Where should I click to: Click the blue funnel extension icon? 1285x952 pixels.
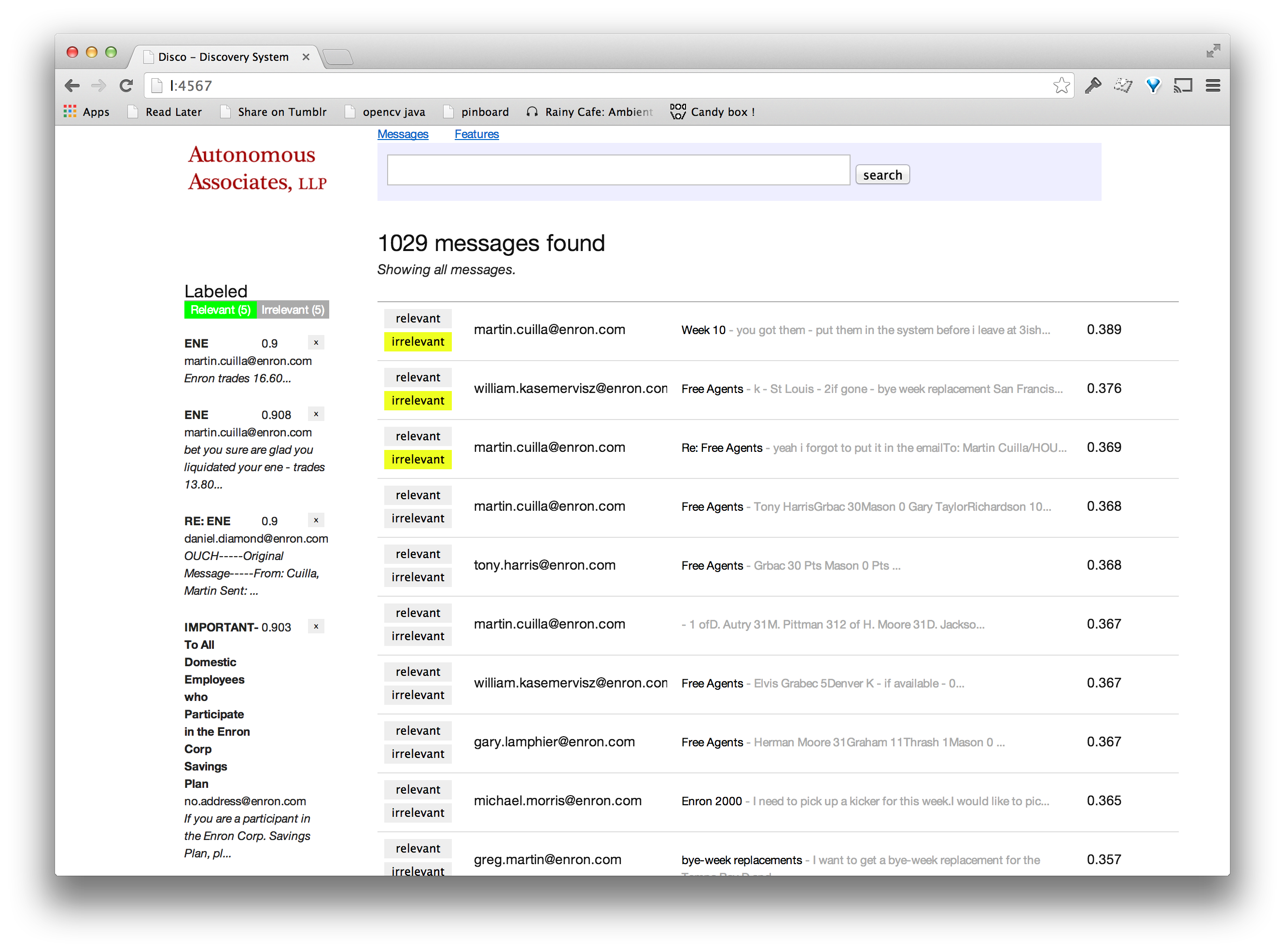pos(1152,86)
